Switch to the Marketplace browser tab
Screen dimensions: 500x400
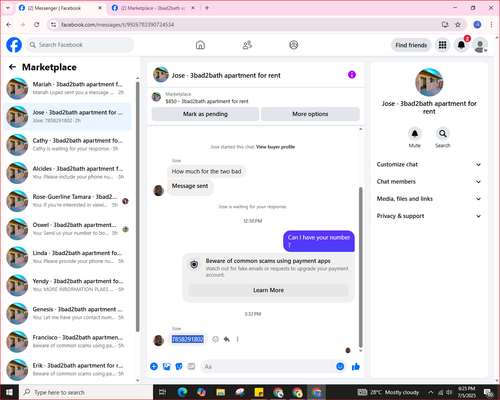[x=153, y=8]
